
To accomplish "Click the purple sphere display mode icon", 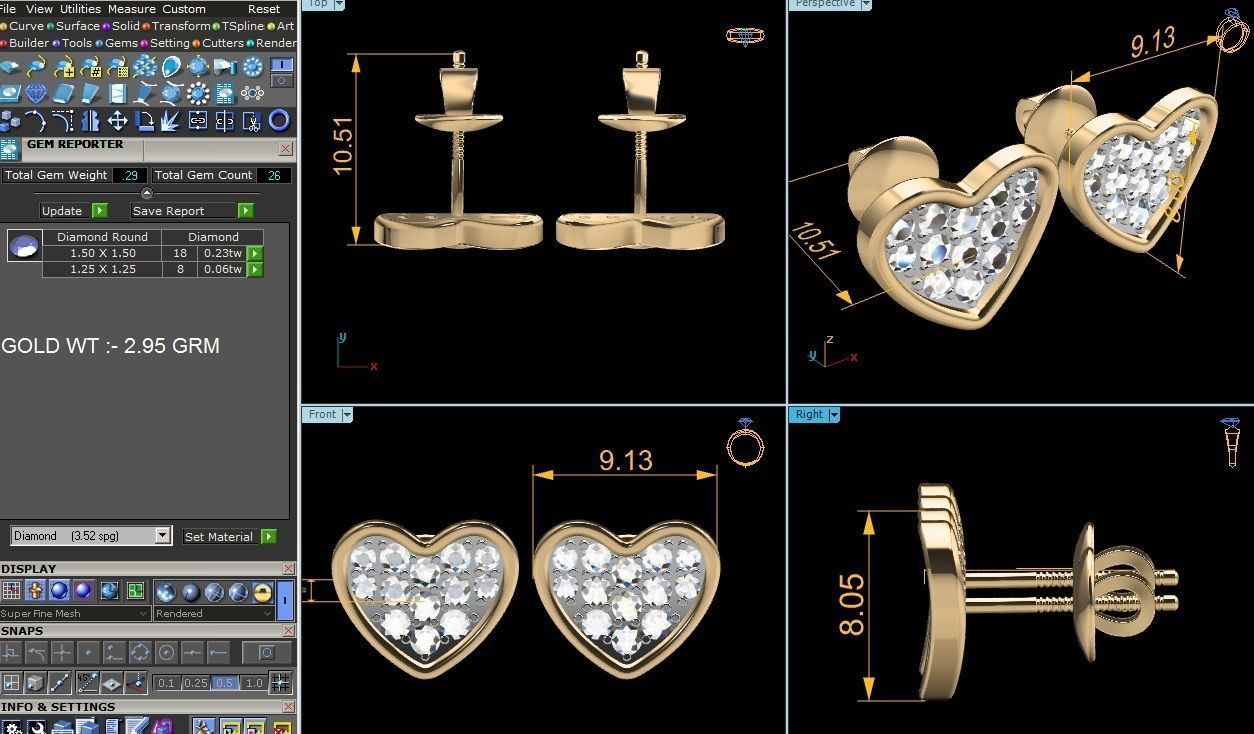I will pos(83,591).
